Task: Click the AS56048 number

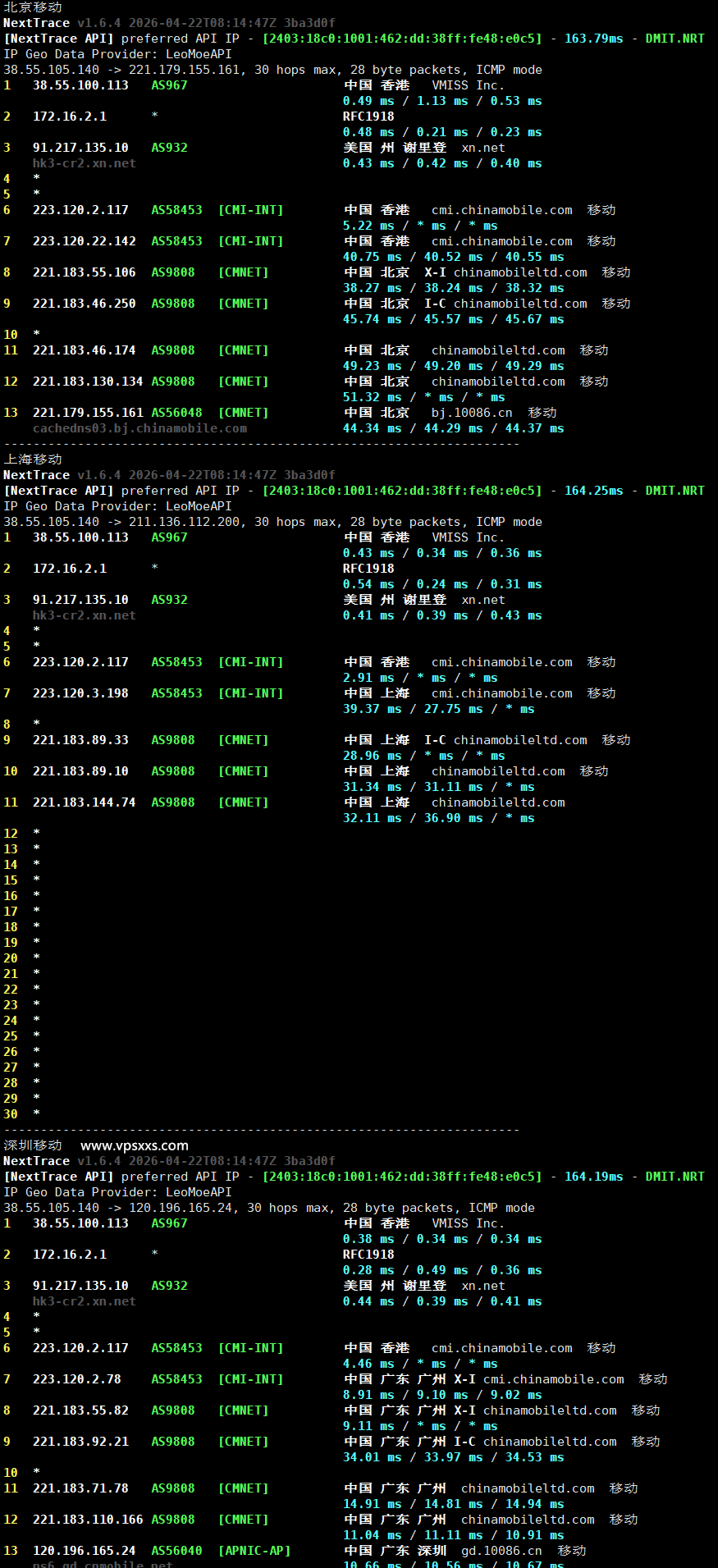Action: pyautogui.click(x=176, y=413)
